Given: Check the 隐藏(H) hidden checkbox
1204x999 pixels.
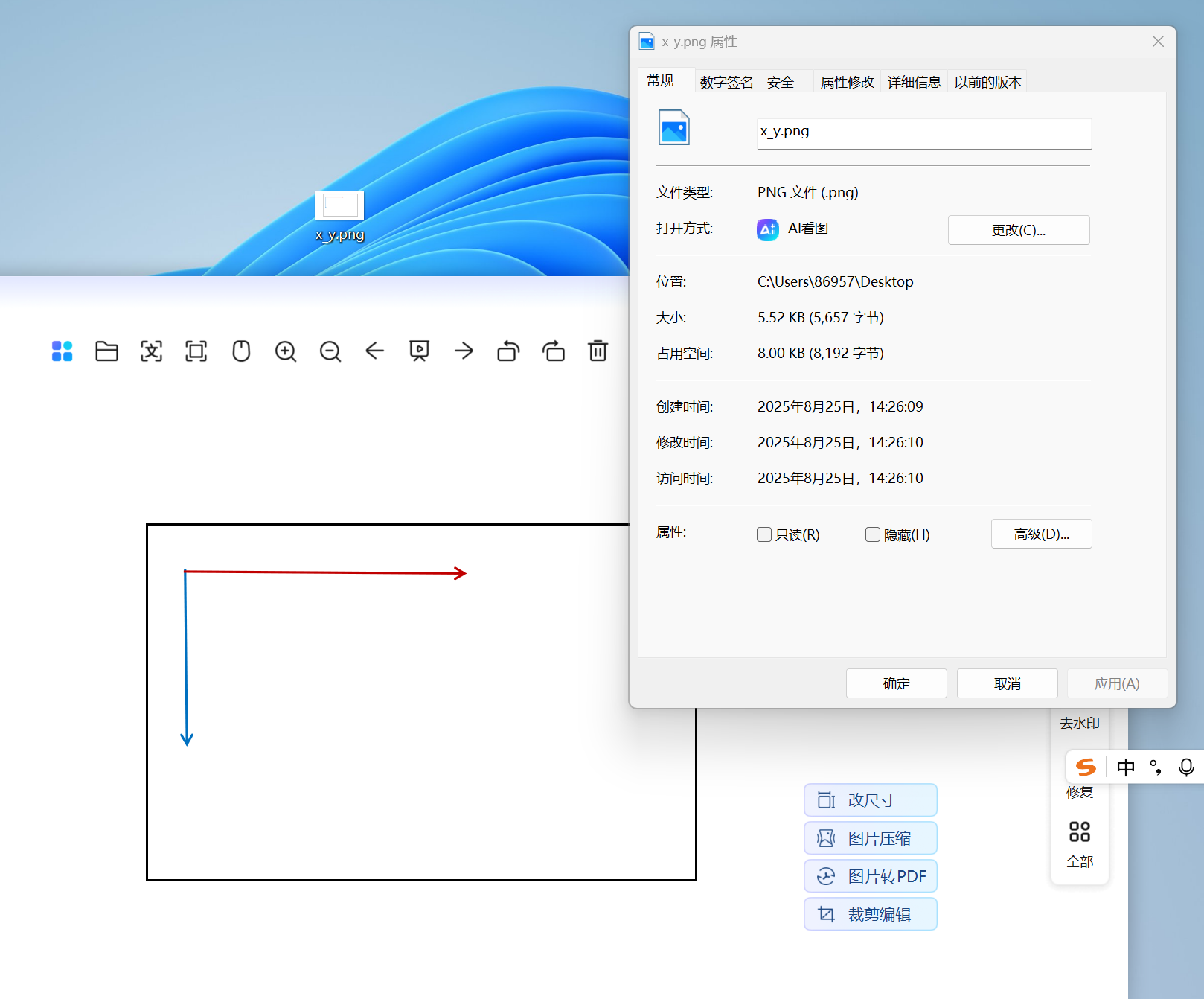Looking at the screenshot, I should 873,534.
